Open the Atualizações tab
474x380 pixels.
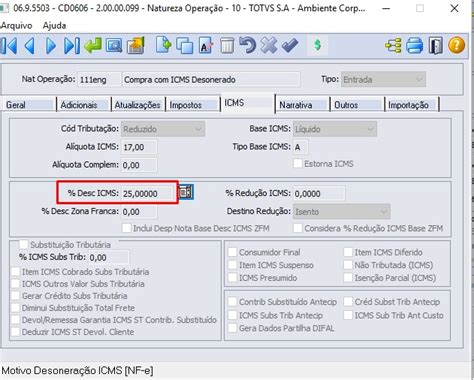click(x=138, y=105)
